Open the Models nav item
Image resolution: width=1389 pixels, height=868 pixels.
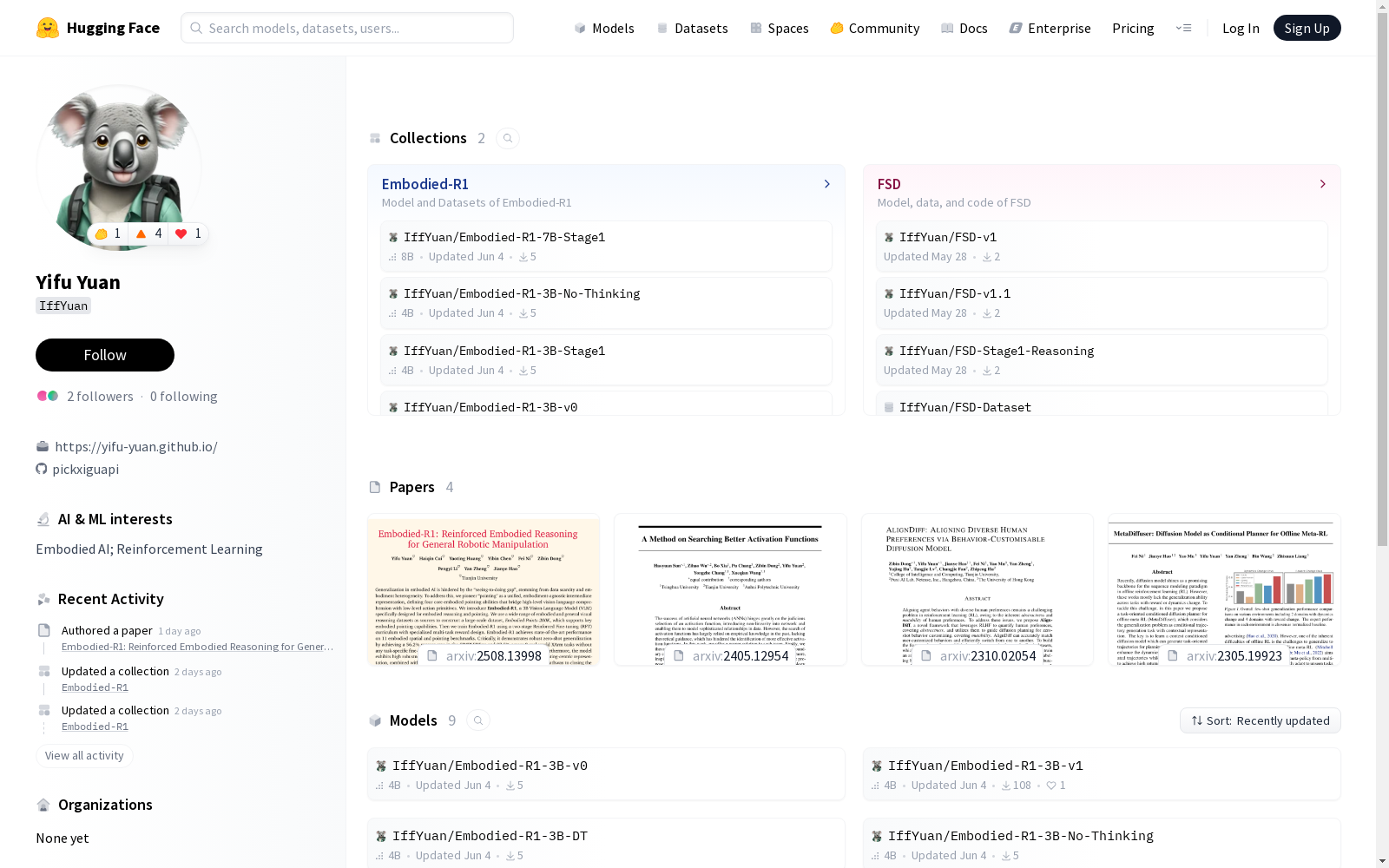click(x=604, y=28)
